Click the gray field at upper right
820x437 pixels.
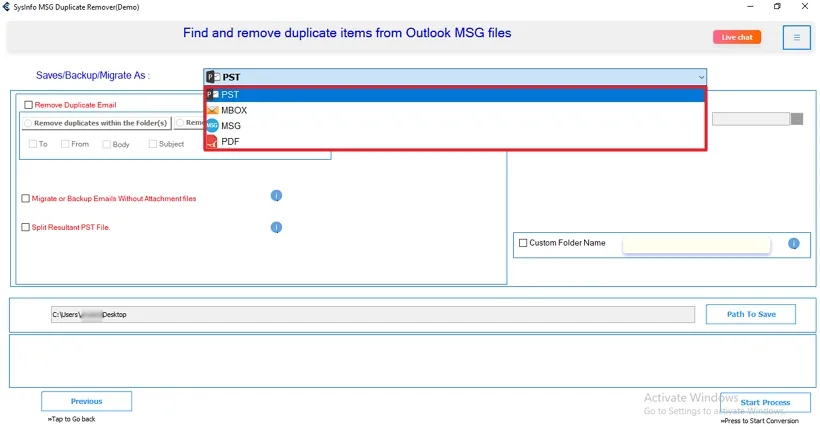750,119
